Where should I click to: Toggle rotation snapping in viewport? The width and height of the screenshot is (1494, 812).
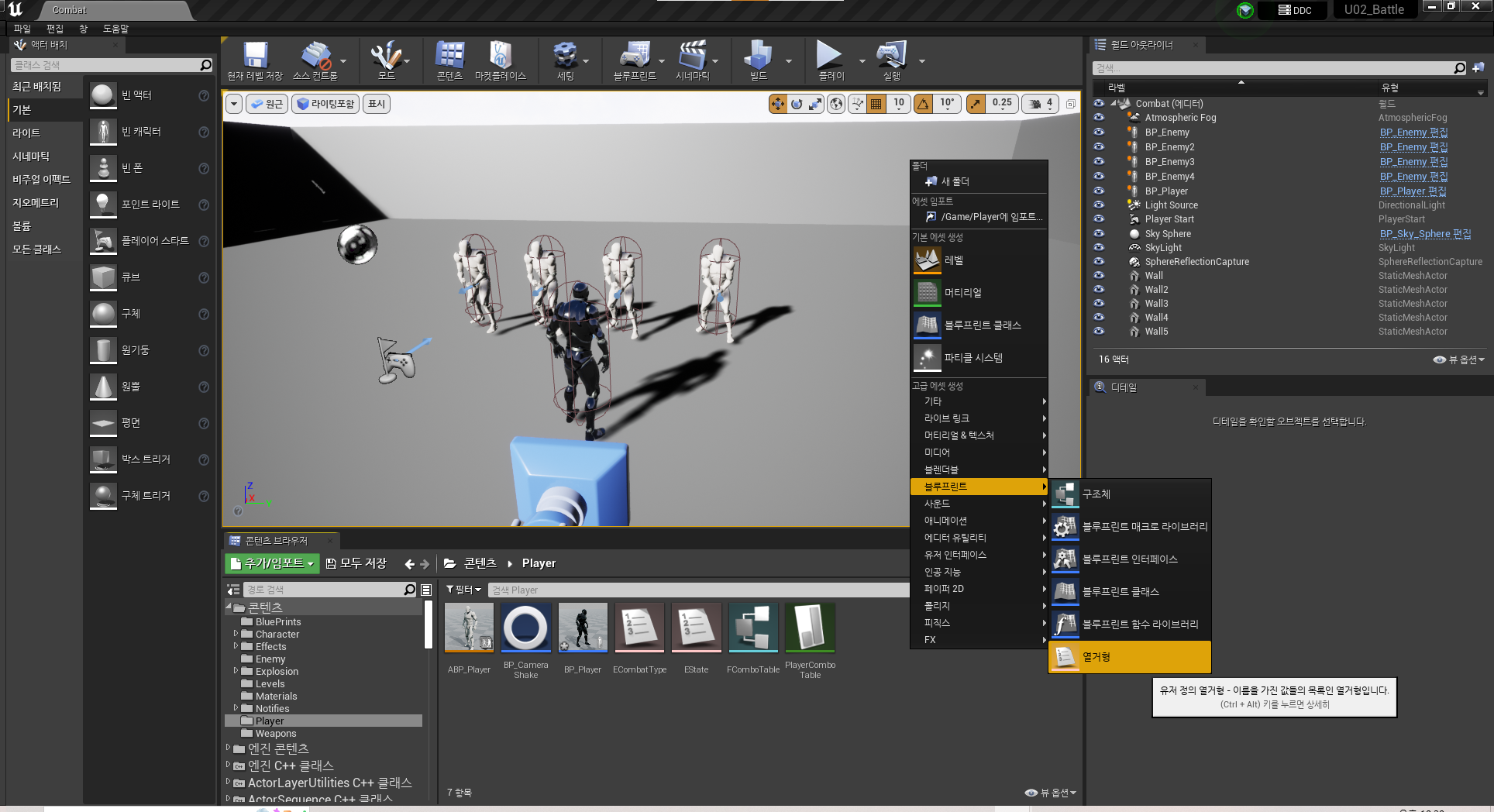[x=924, y=104]
